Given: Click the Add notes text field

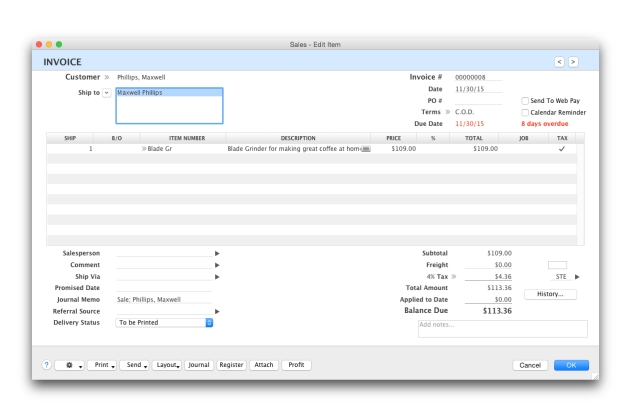Looking at the screenshot, I should pyautogui.click(x=503, y=329).
